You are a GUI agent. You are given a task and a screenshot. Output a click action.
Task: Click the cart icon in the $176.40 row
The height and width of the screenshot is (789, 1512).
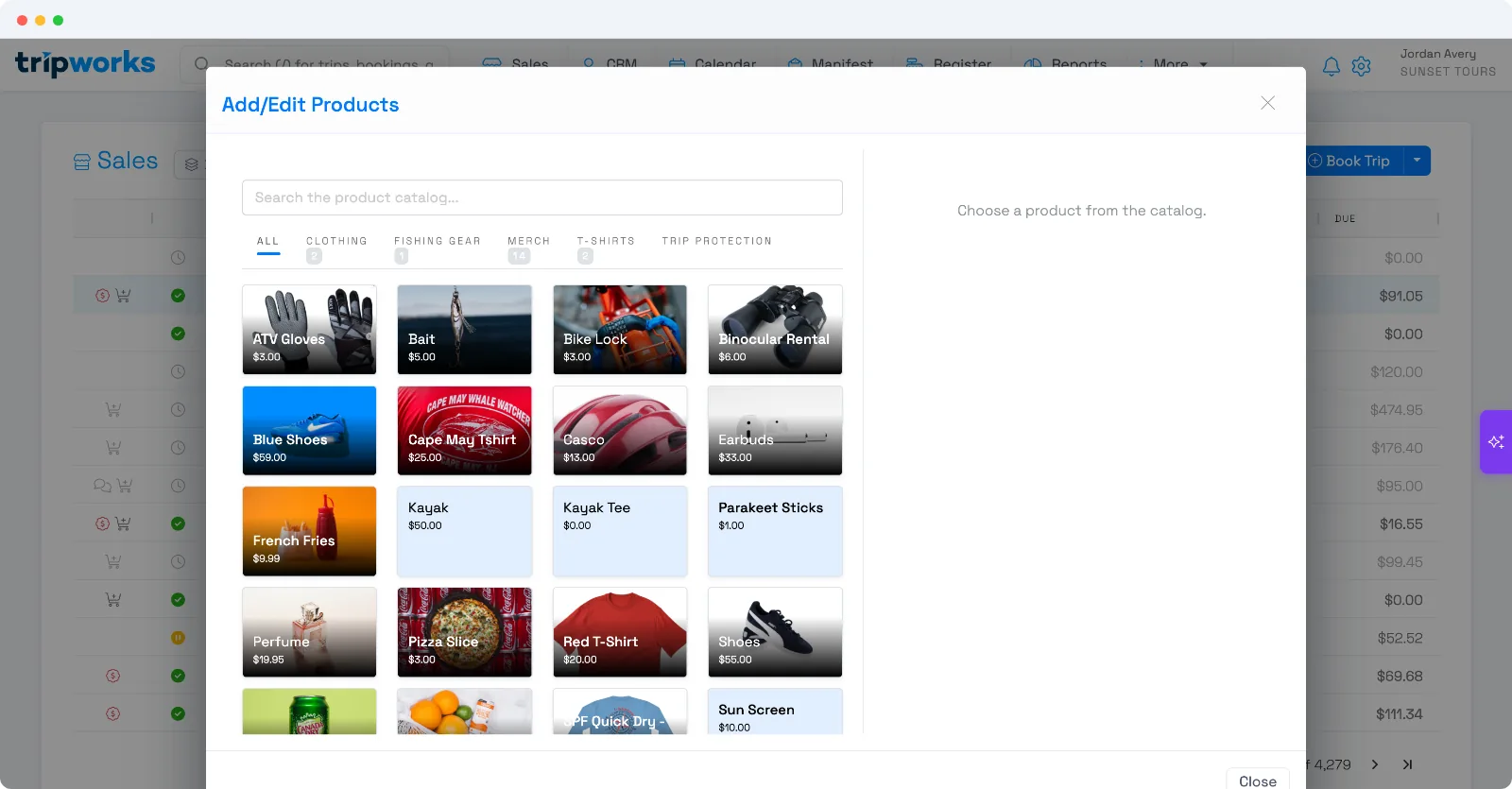click(x=113, y=448)
